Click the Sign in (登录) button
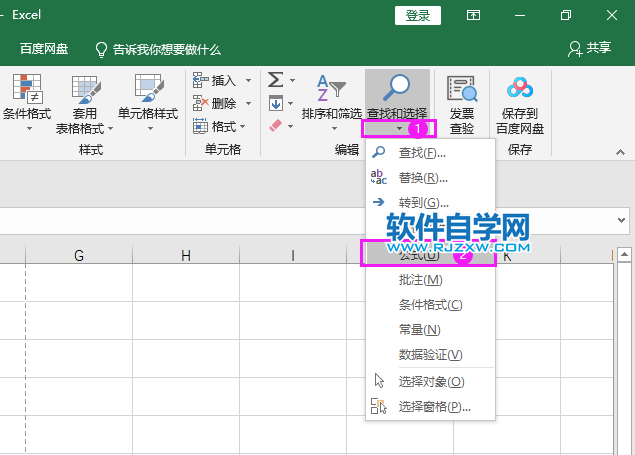635x455 pixels. (x=418, y=15)
